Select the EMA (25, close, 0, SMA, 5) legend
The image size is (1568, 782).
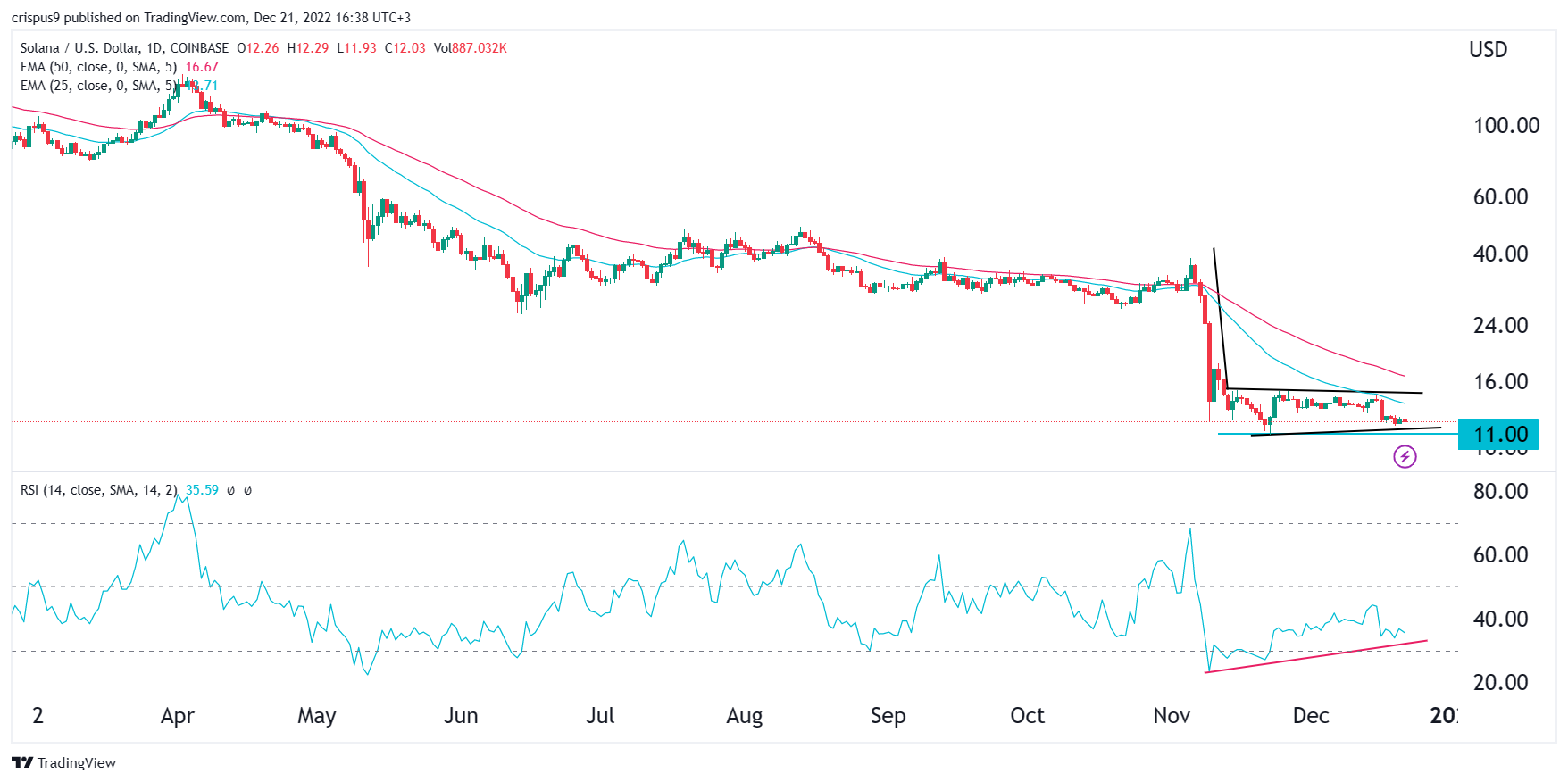point(98,86)
